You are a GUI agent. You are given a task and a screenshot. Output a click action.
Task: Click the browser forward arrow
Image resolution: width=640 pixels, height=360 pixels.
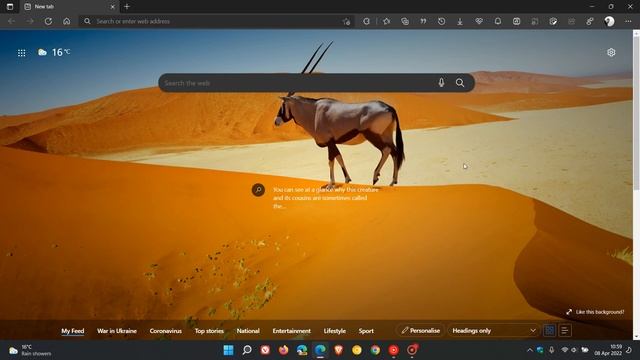pos(30,21)
